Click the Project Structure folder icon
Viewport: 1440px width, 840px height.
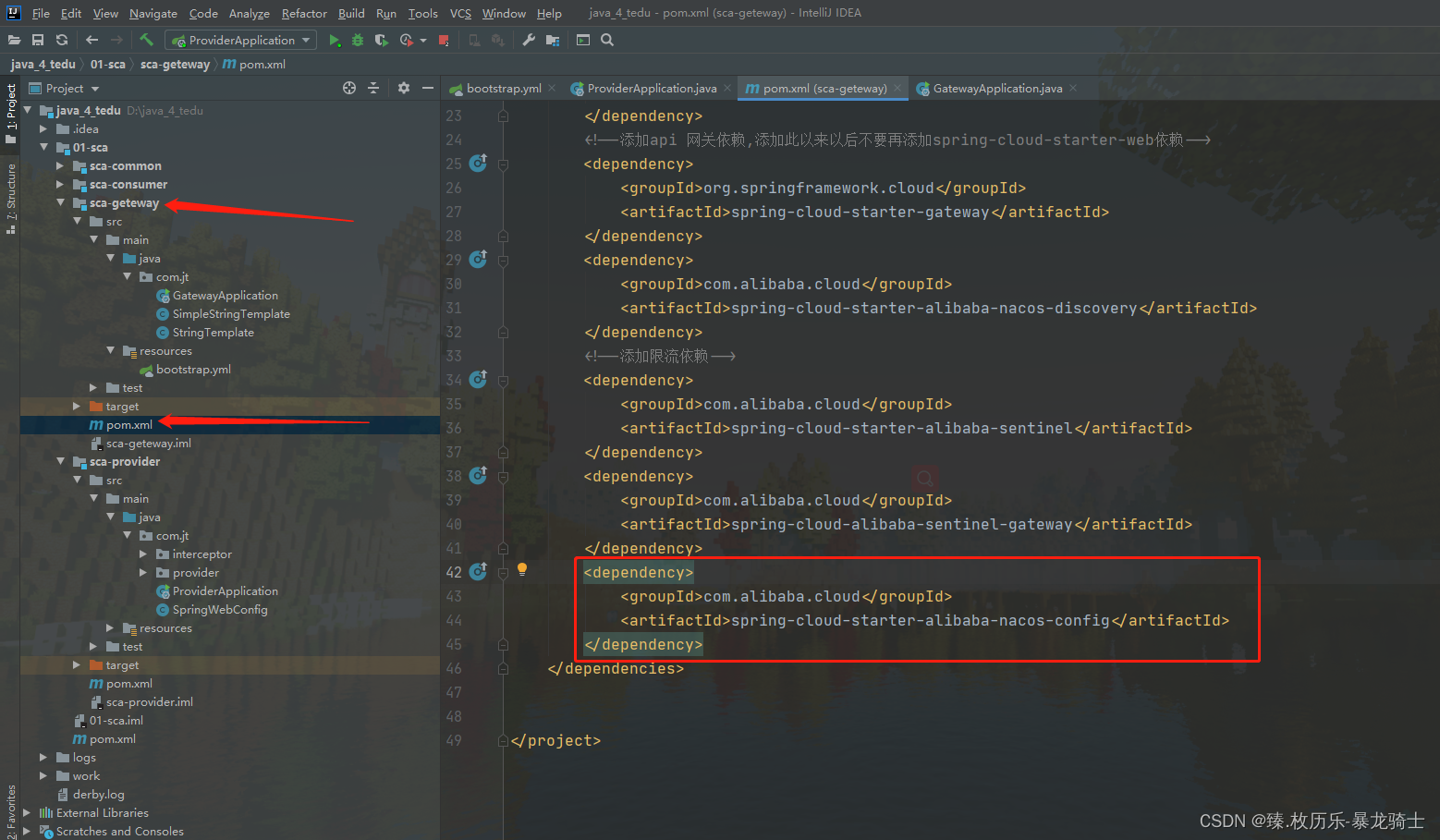(553, 40)
